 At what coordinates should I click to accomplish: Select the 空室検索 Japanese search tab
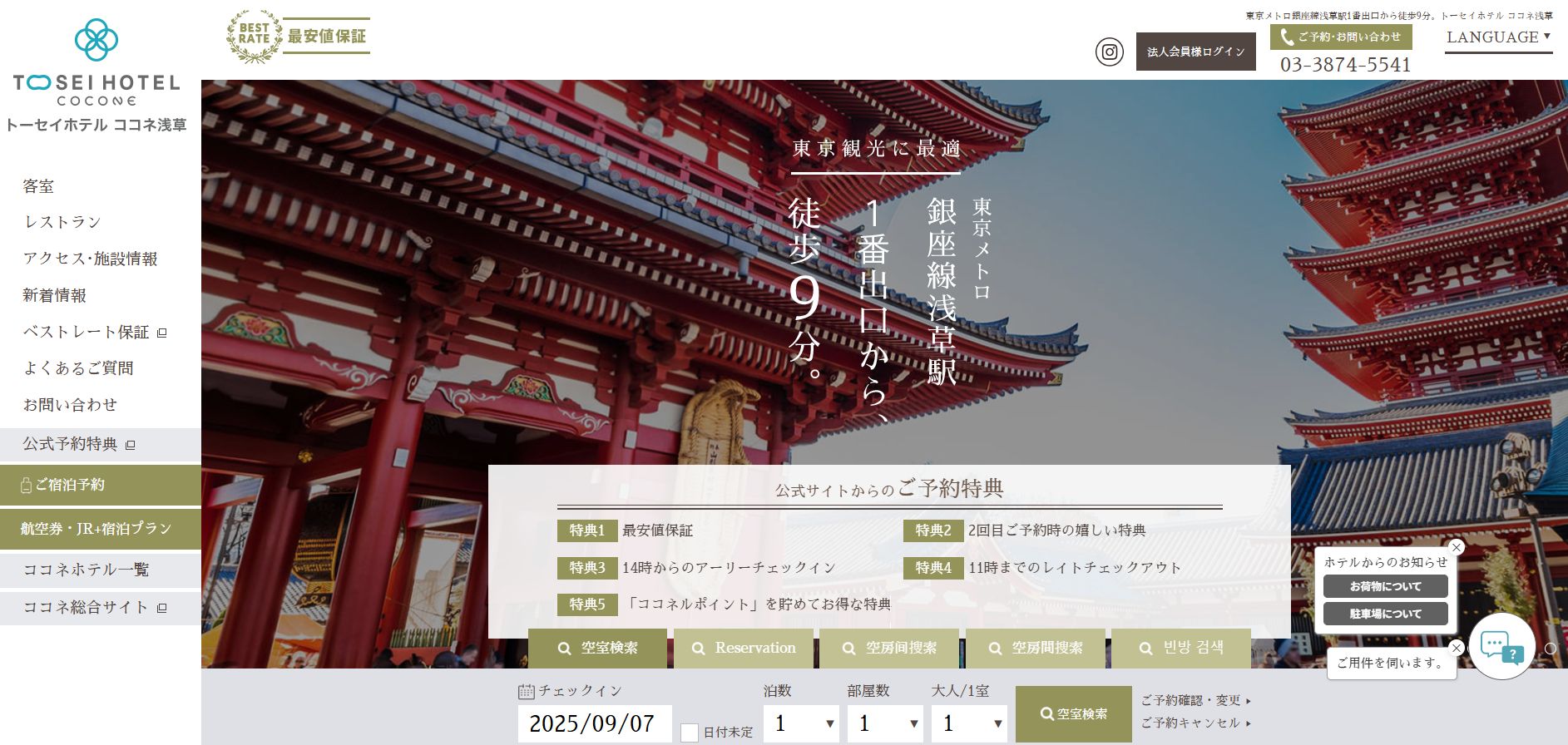click(597, 649)
